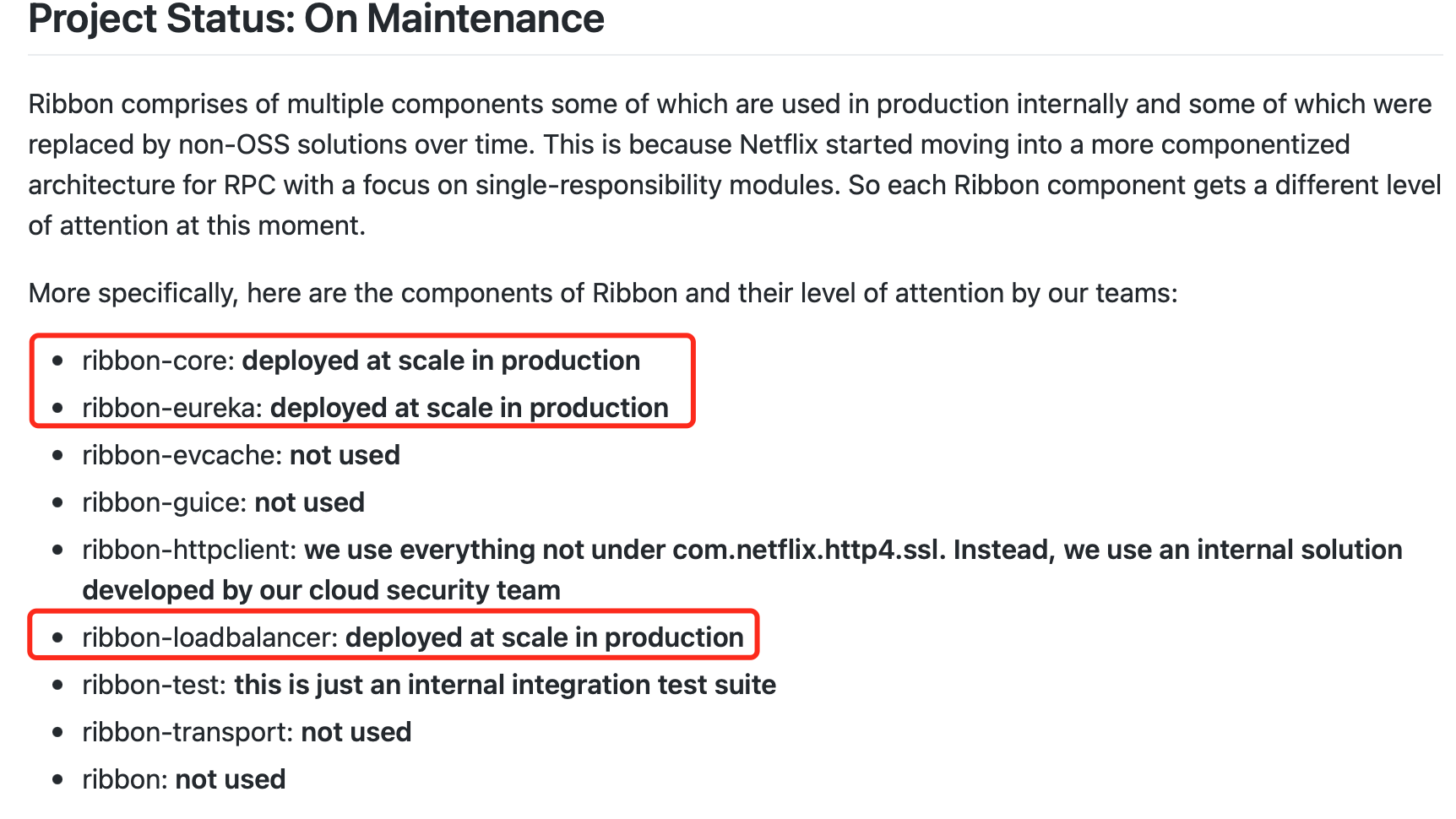This screenshot has height=819, width=1456.
Task: Click the paragraph starting 'Ribbon comprises of'
Action: tap(734, 165)
